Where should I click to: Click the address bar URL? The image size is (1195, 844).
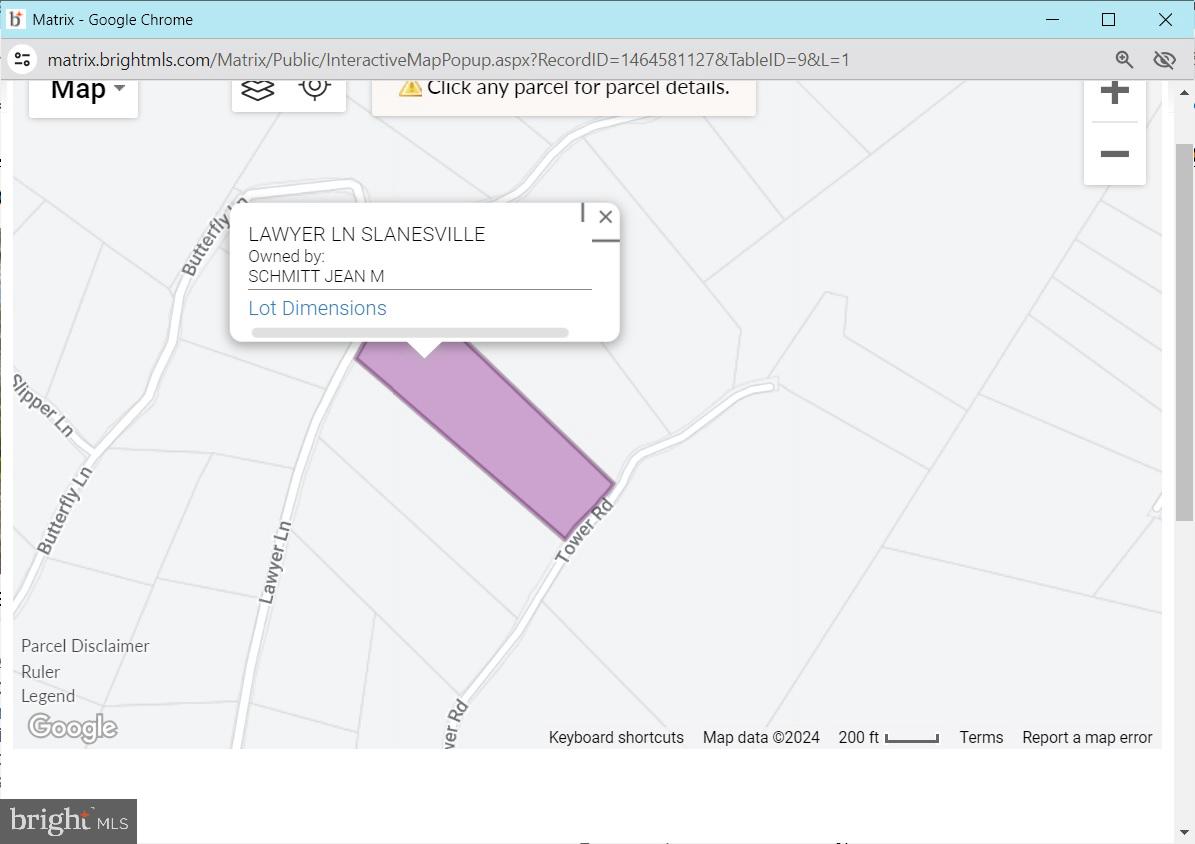pos(448,60)
